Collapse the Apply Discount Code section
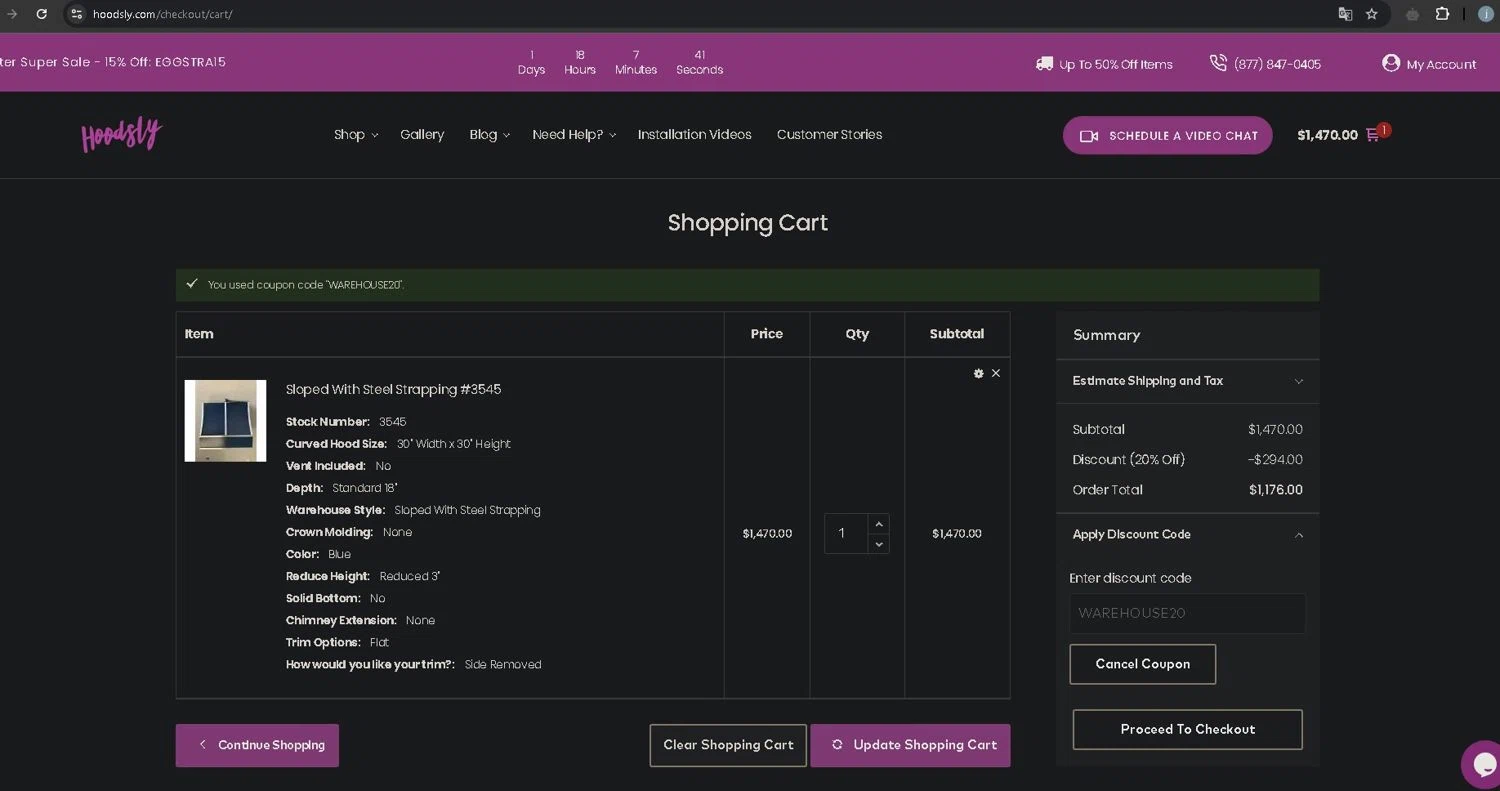This screenshot has height=791, width=1500. click(1187, 535)
